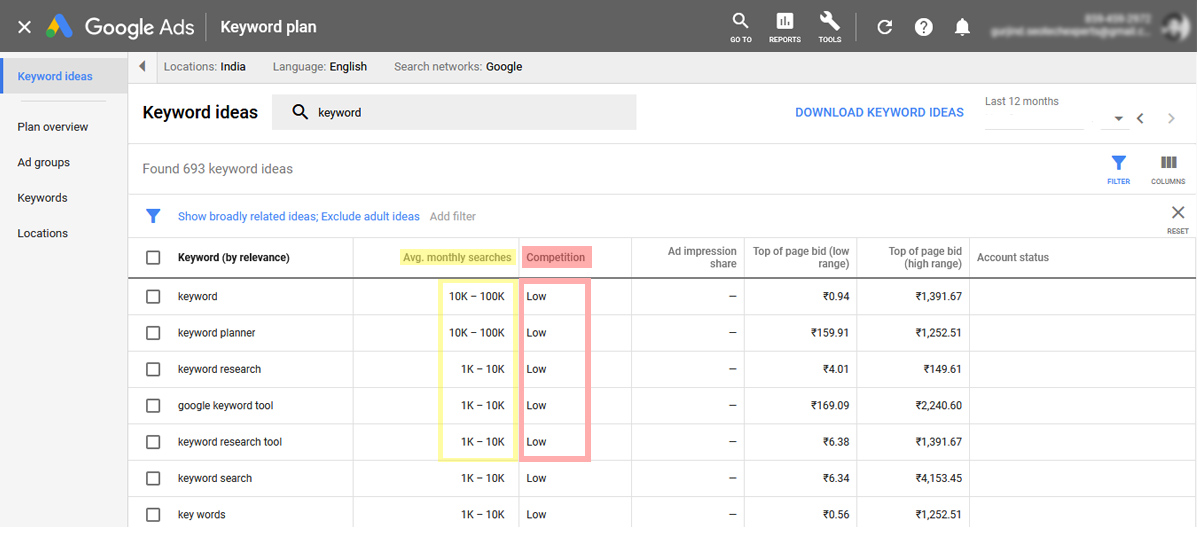This screenshot has height=534, width=1198.
Task: Check the box for 'keyword search'
Action: (x=153, y=478)
